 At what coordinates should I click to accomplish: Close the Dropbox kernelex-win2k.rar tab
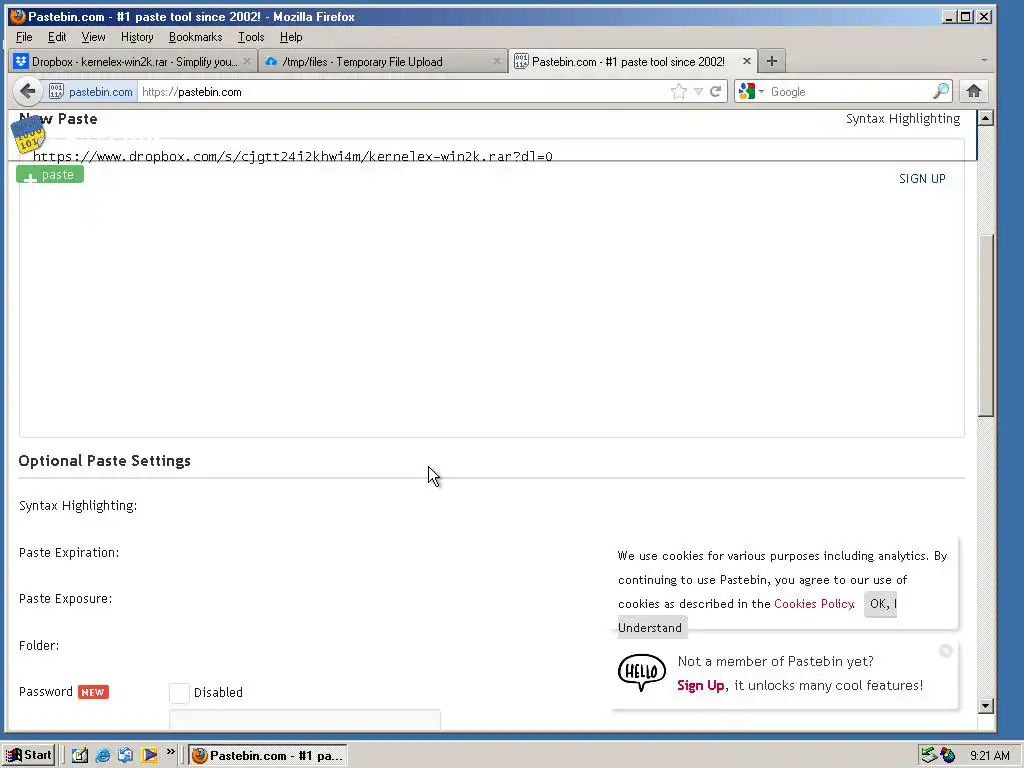coord(247,61)
